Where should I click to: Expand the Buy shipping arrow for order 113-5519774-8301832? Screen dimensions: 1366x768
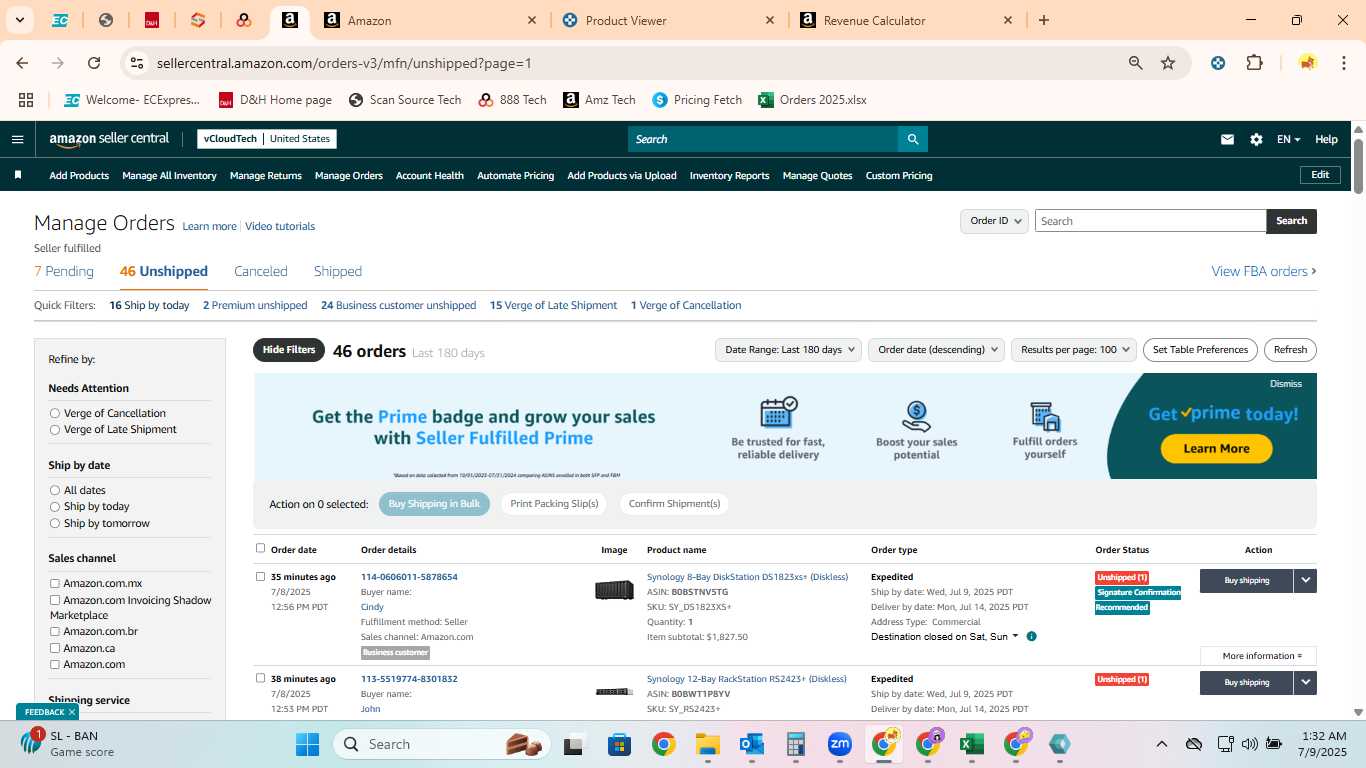tap(1305, 682)
